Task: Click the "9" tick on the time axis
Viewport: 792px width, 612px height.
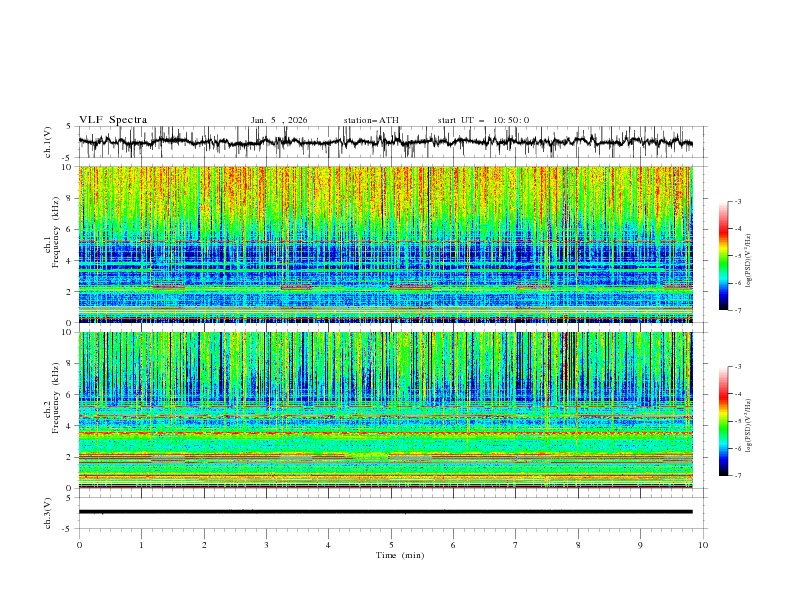Action: click(x=640, y=545)
